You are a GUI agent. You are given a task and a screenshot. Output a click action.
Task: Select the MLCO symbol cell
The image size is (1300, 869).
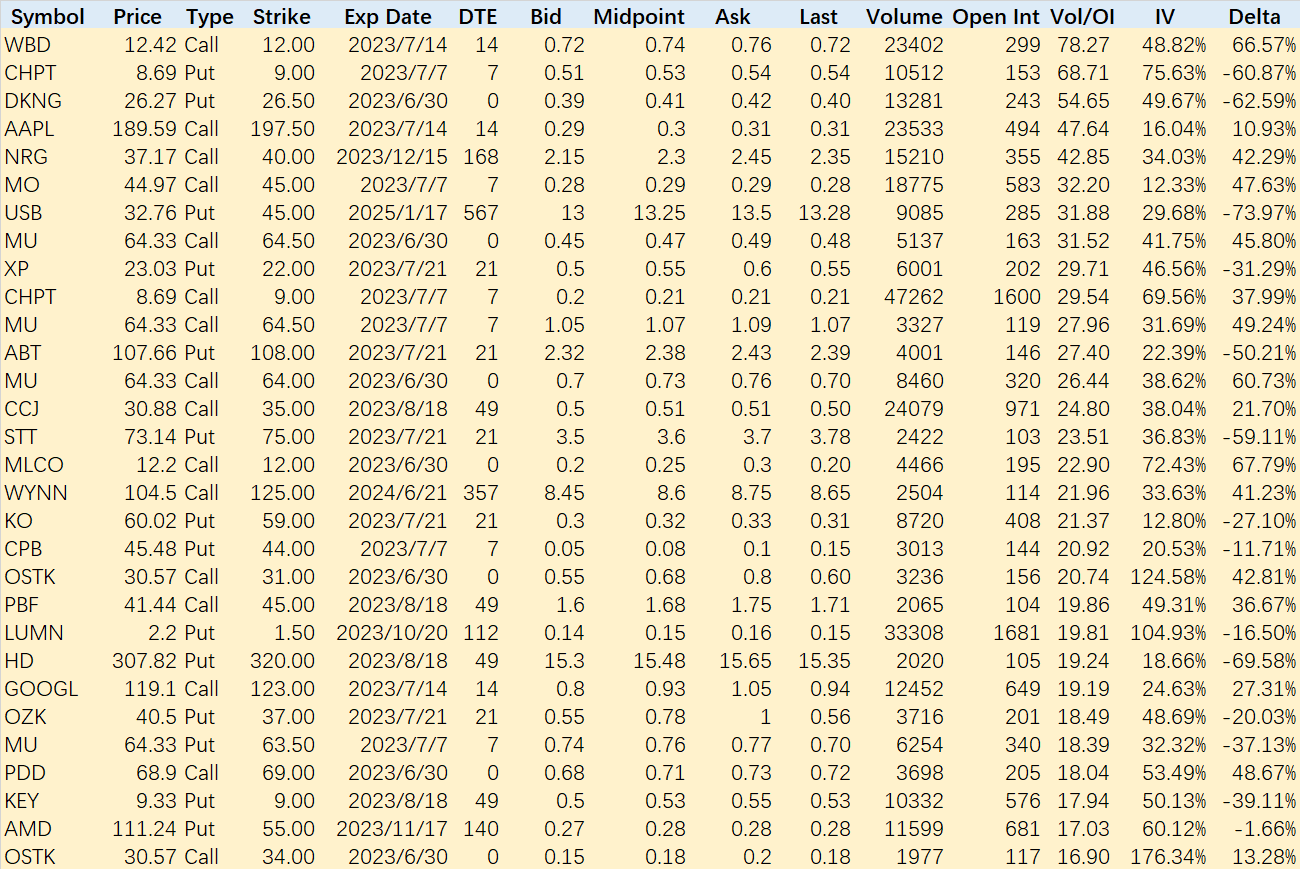coord(33,465)
